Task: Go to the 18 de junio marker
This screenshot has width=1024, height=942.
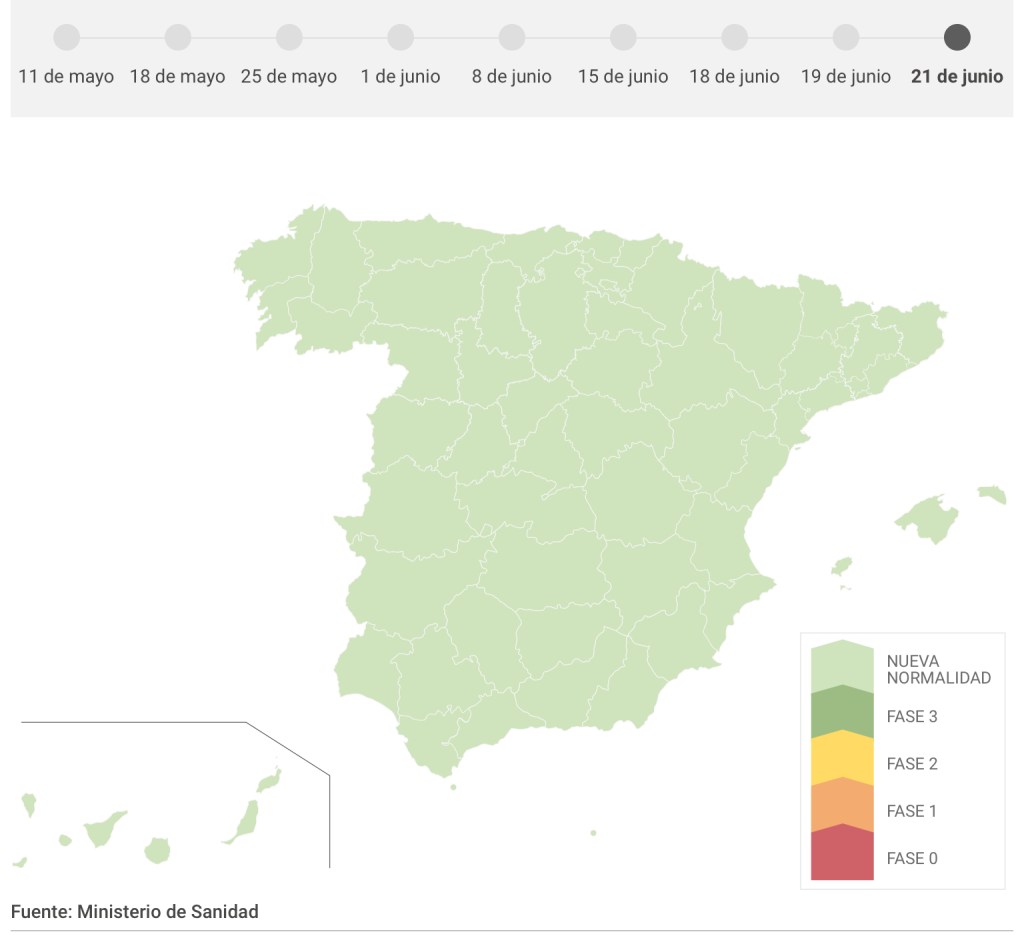Action: pyautogui.click(x=734, y=38)
